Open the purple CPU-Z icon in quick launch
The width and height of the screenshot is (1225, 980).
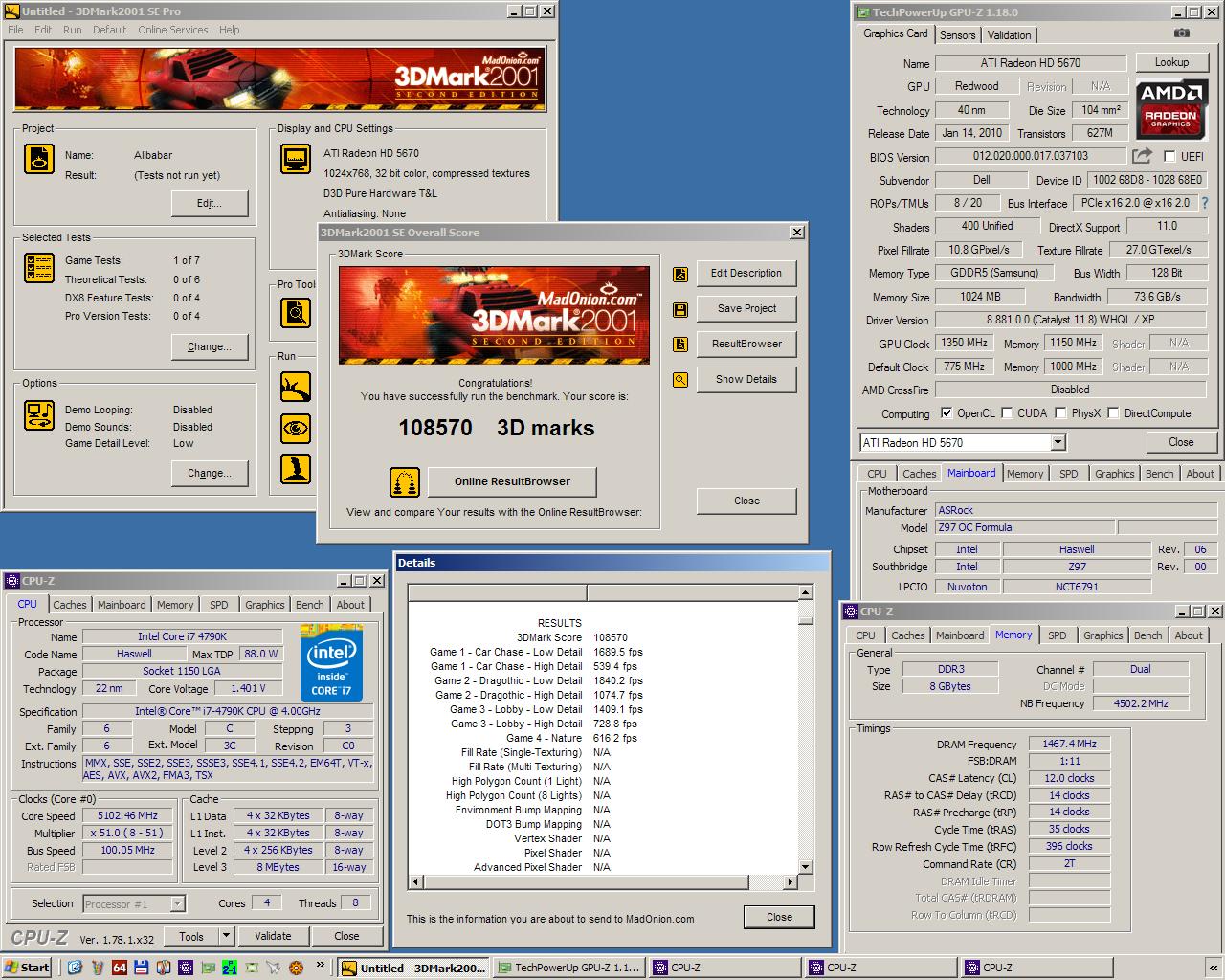[x=186, y=968]
